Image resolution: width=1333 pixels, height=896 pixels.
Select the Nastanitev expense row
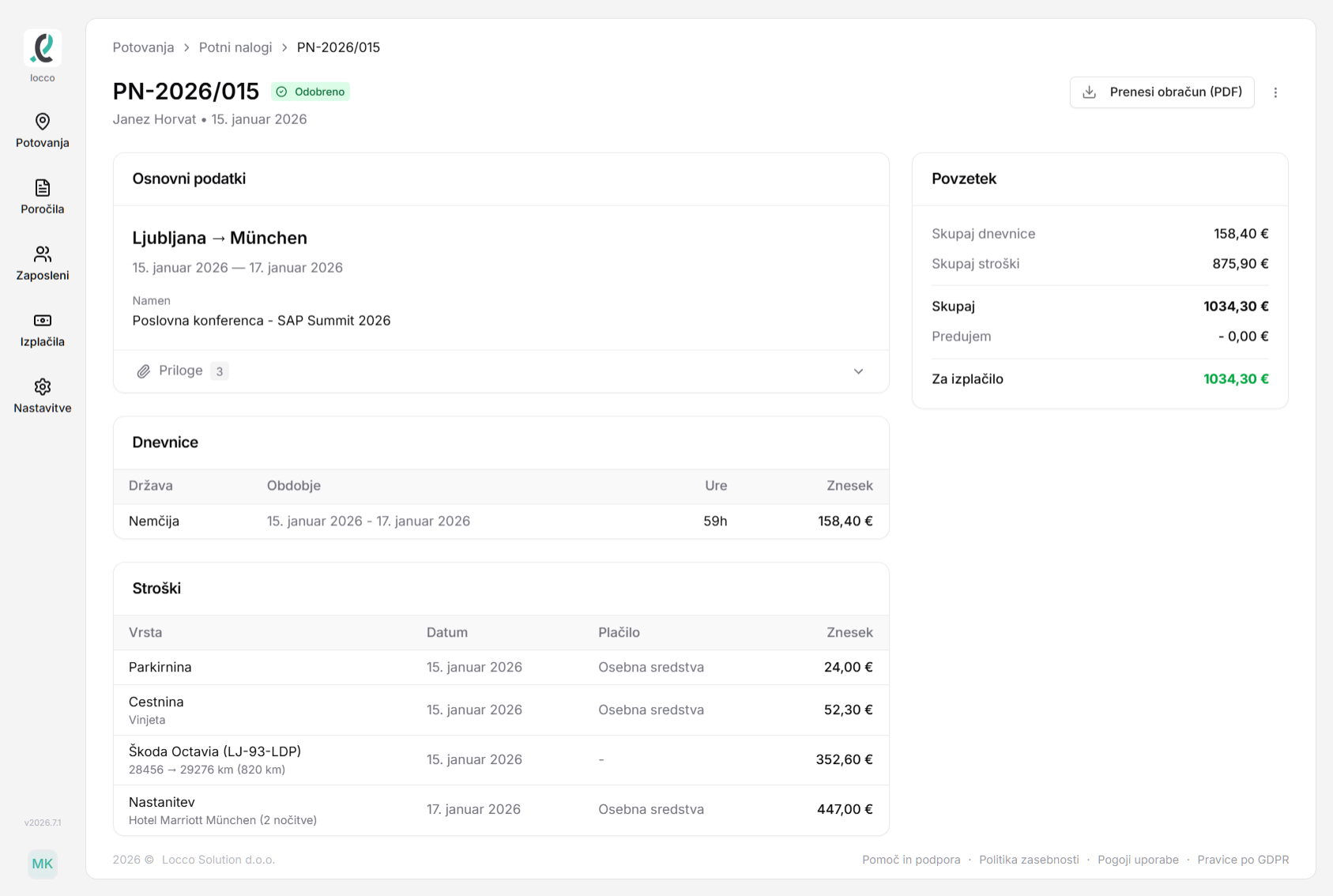pyautogui.click(x=501, y=810)
